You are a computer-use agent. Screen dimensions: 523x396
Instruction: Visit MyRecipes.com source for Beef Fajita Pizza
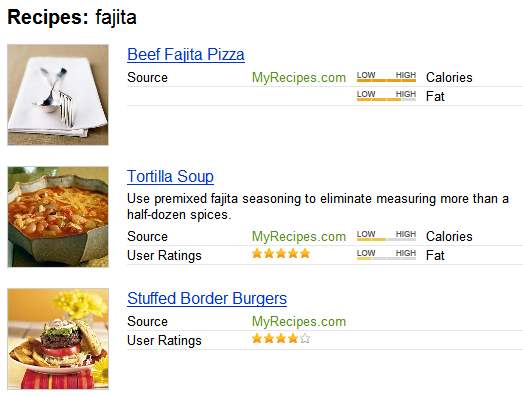[x=299, y=77]
